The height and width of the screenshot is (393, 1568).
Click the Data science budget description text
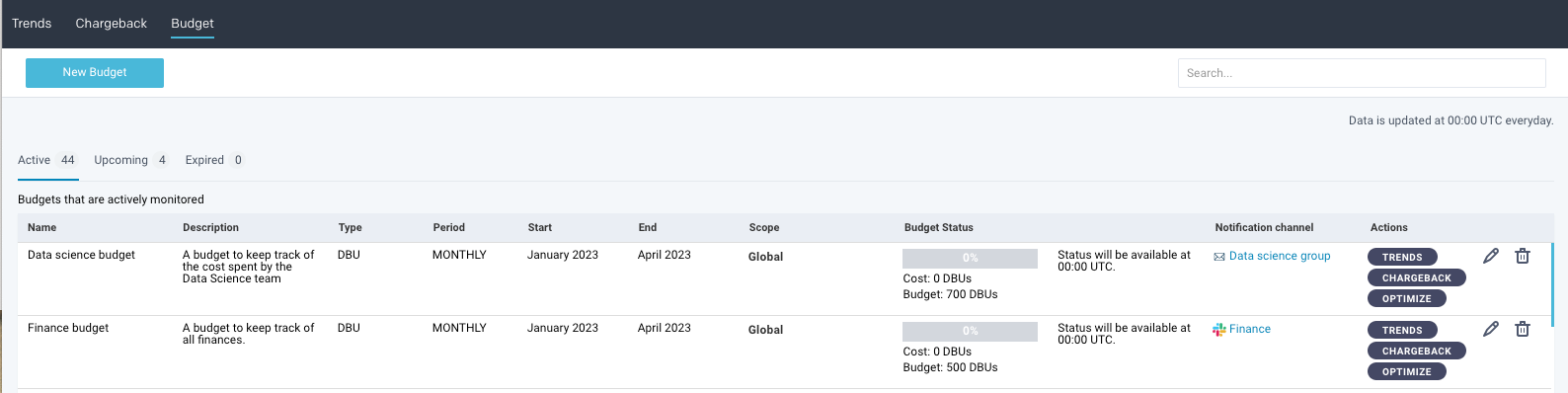(249, 267)
